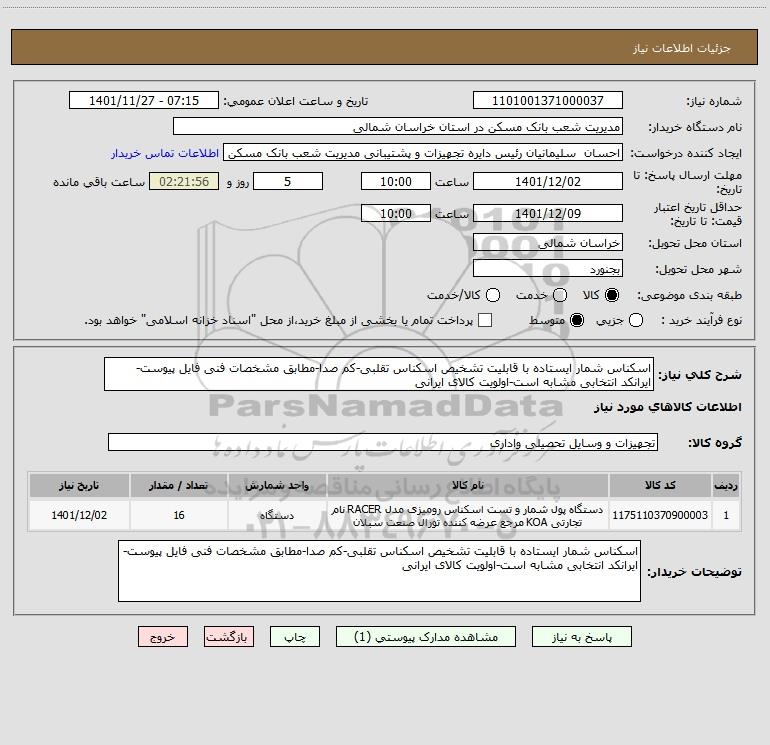Click the delivery province field خراسان شمالی
The width and height of the screenshot is (770, 745).
pos(548,242)
